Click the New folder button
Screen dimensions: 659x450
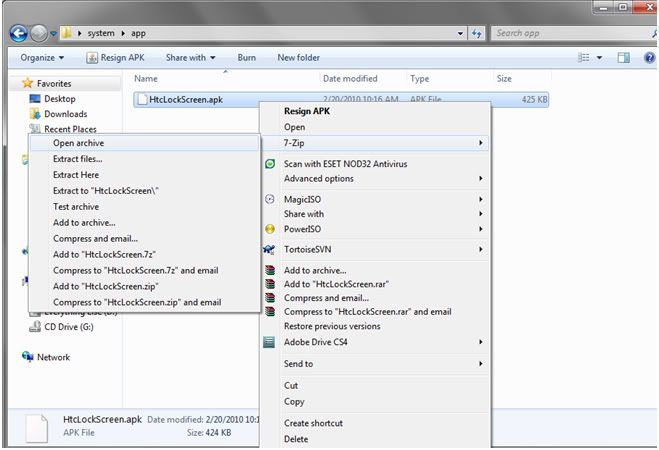298,58
